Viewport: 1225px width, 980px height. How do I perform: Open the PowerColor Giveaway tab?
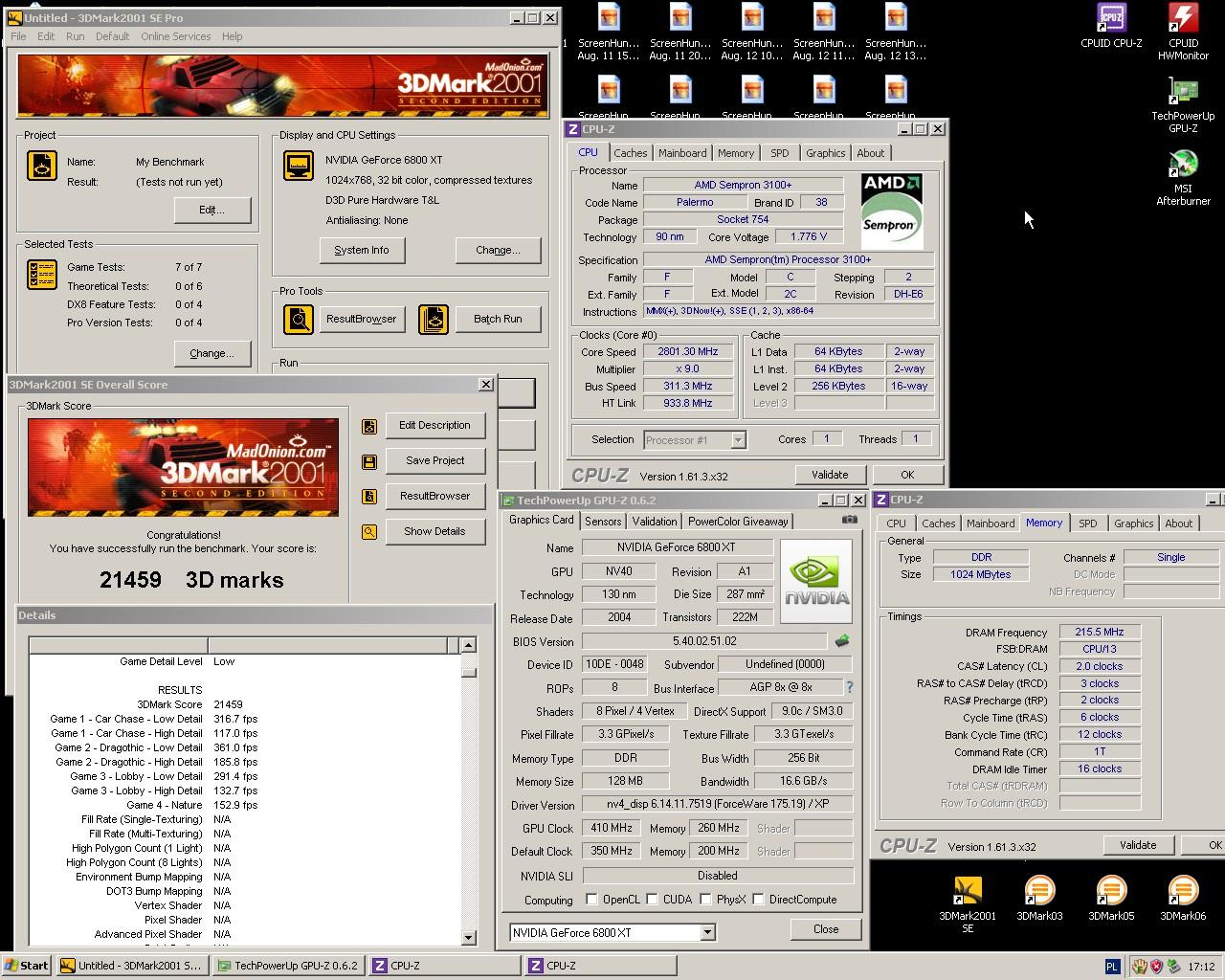click(738, 522)
